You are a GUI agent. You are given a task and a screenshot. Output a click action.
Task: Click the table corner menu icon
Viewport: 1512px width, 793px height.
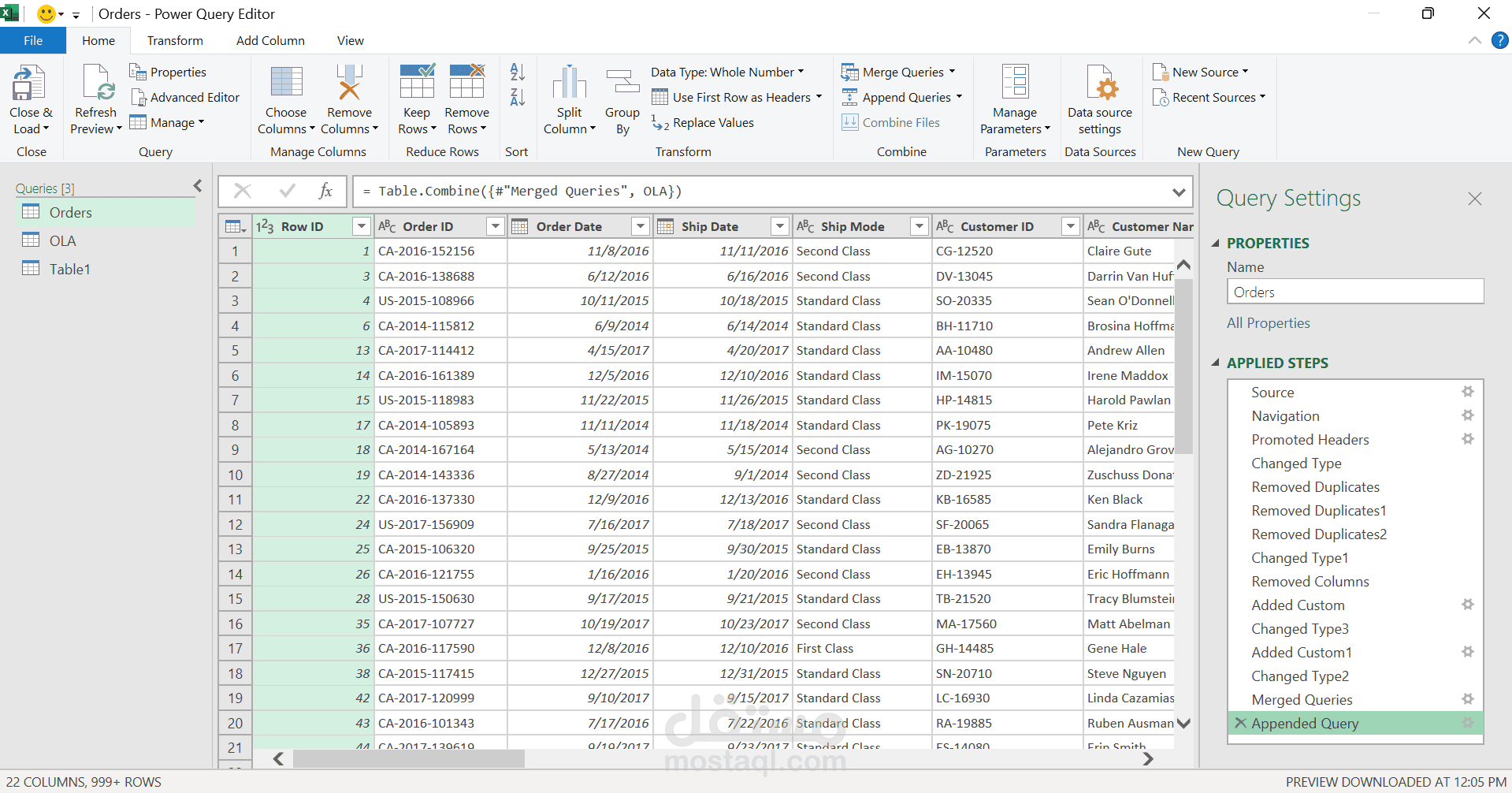(236, 227)
